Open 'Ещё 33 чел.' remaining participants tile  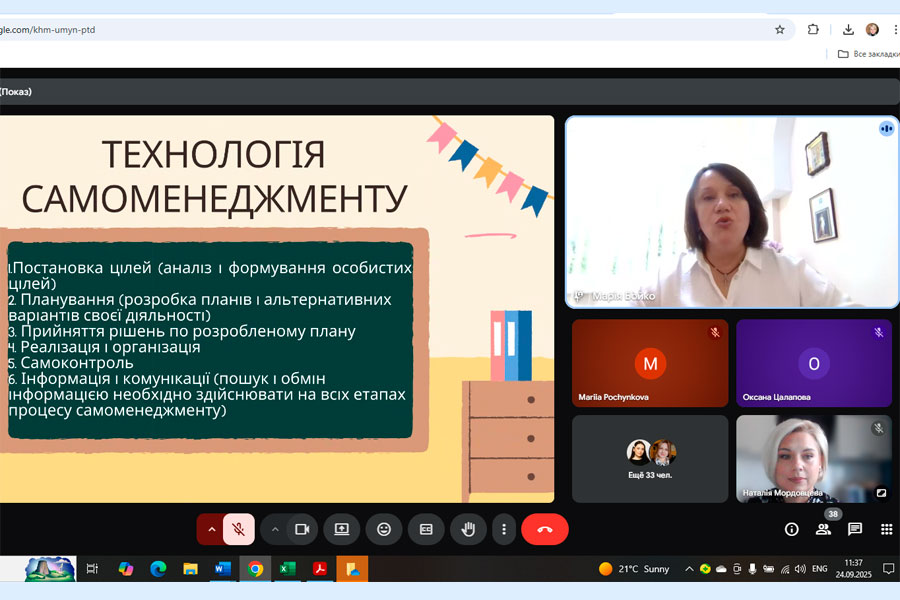coord(650,459)
